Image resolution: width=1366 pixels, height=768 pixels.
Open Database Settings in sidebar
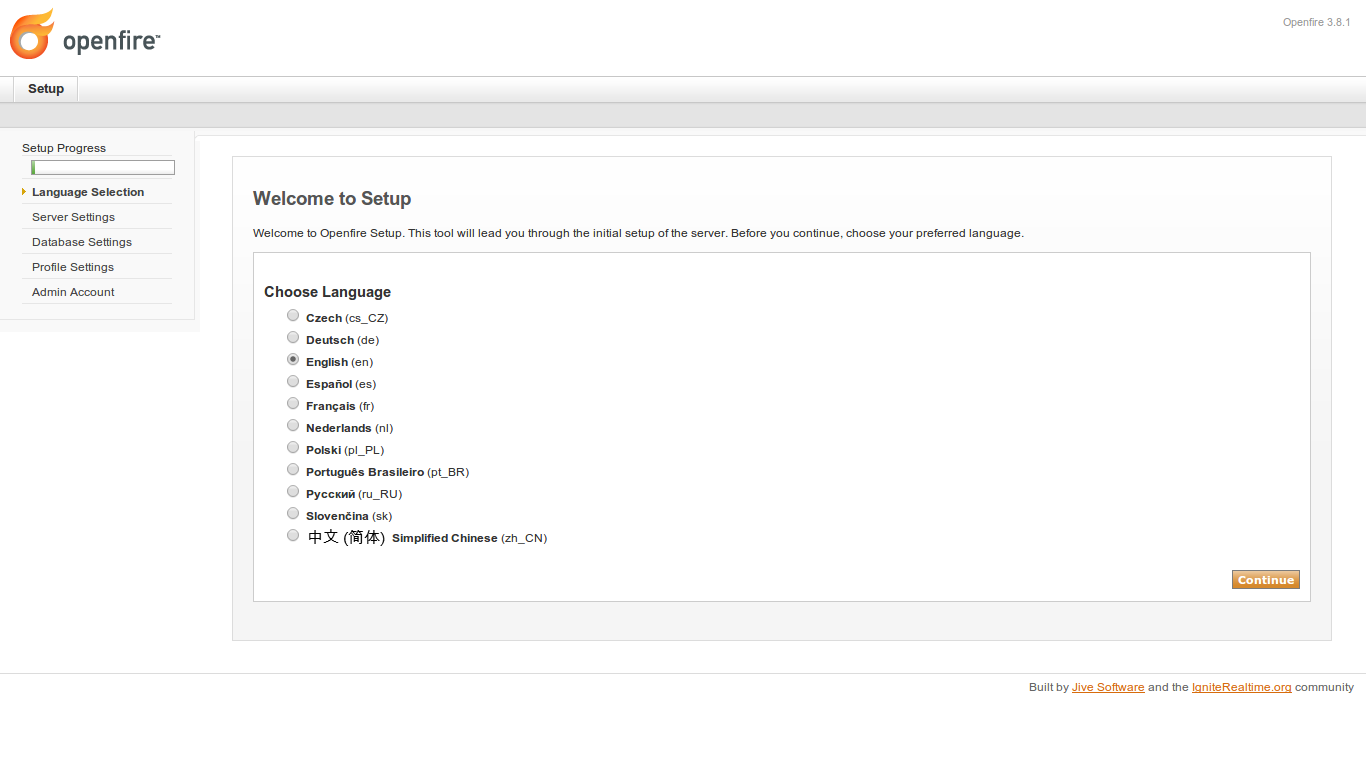point(82,242)
